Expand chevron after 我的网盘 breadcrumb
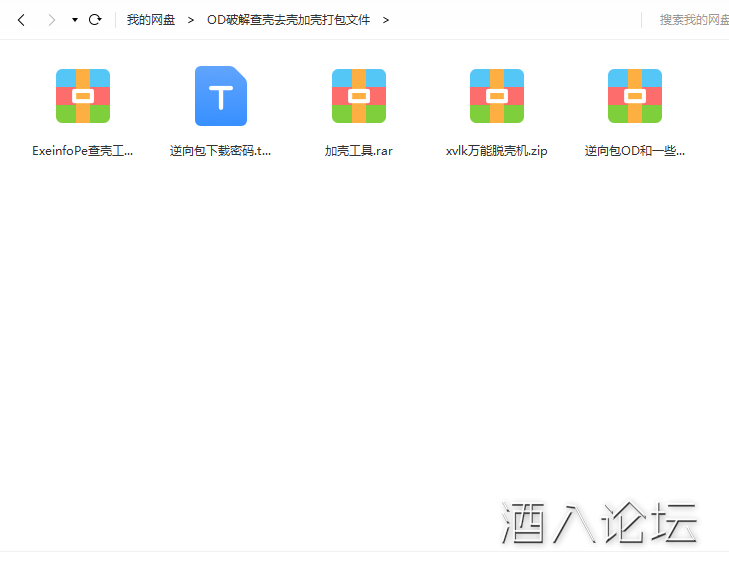Screen dimensions: 729x567 pyautogui.click(x=190, y=20)
